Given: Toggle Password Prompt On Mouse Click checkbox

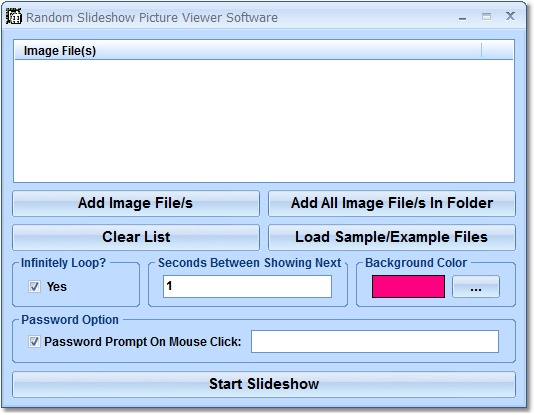Looking at the screenshot, I should 34,341.
